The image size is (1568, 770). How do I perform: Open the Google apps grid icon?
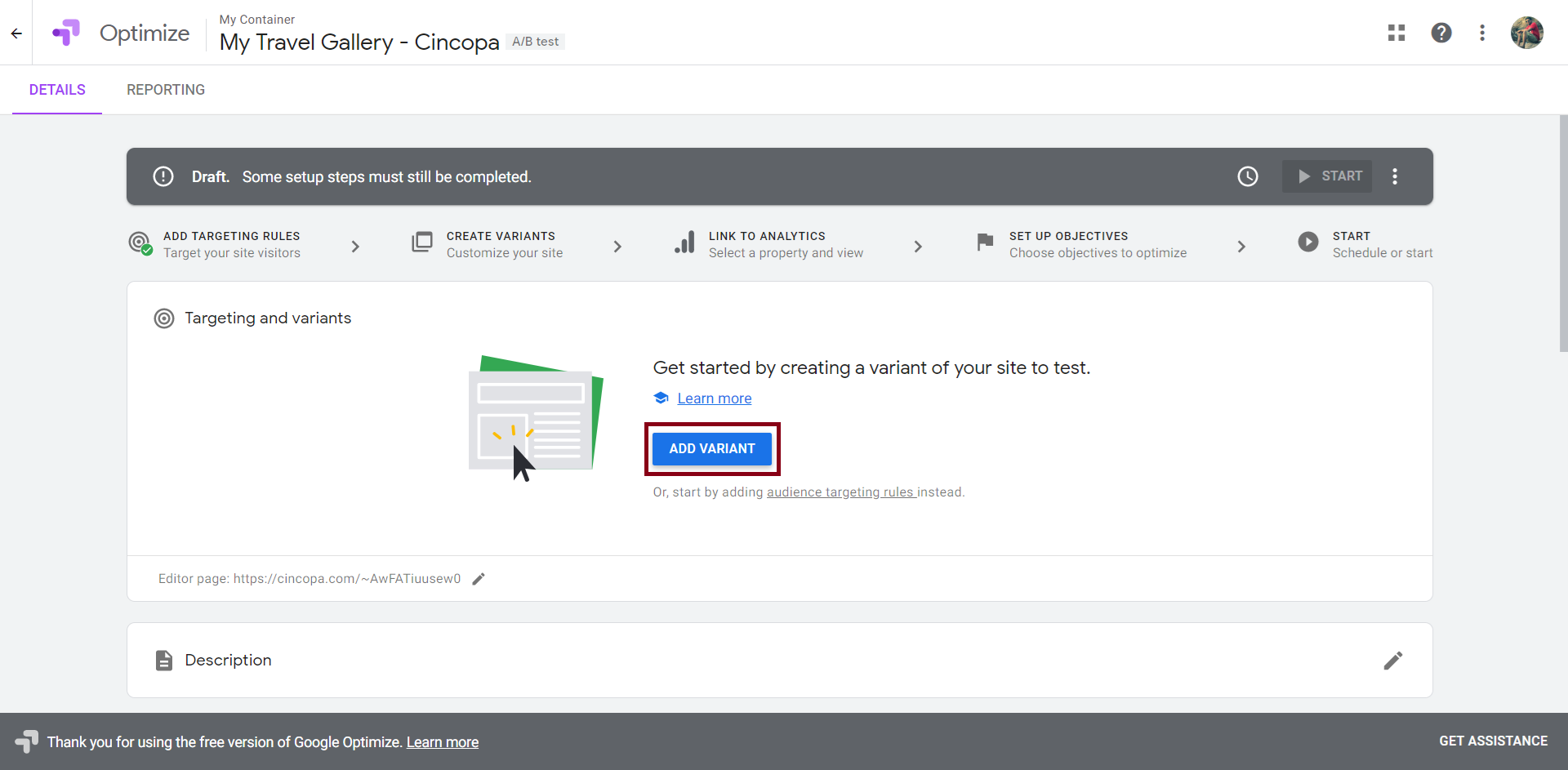[1396, 33]
